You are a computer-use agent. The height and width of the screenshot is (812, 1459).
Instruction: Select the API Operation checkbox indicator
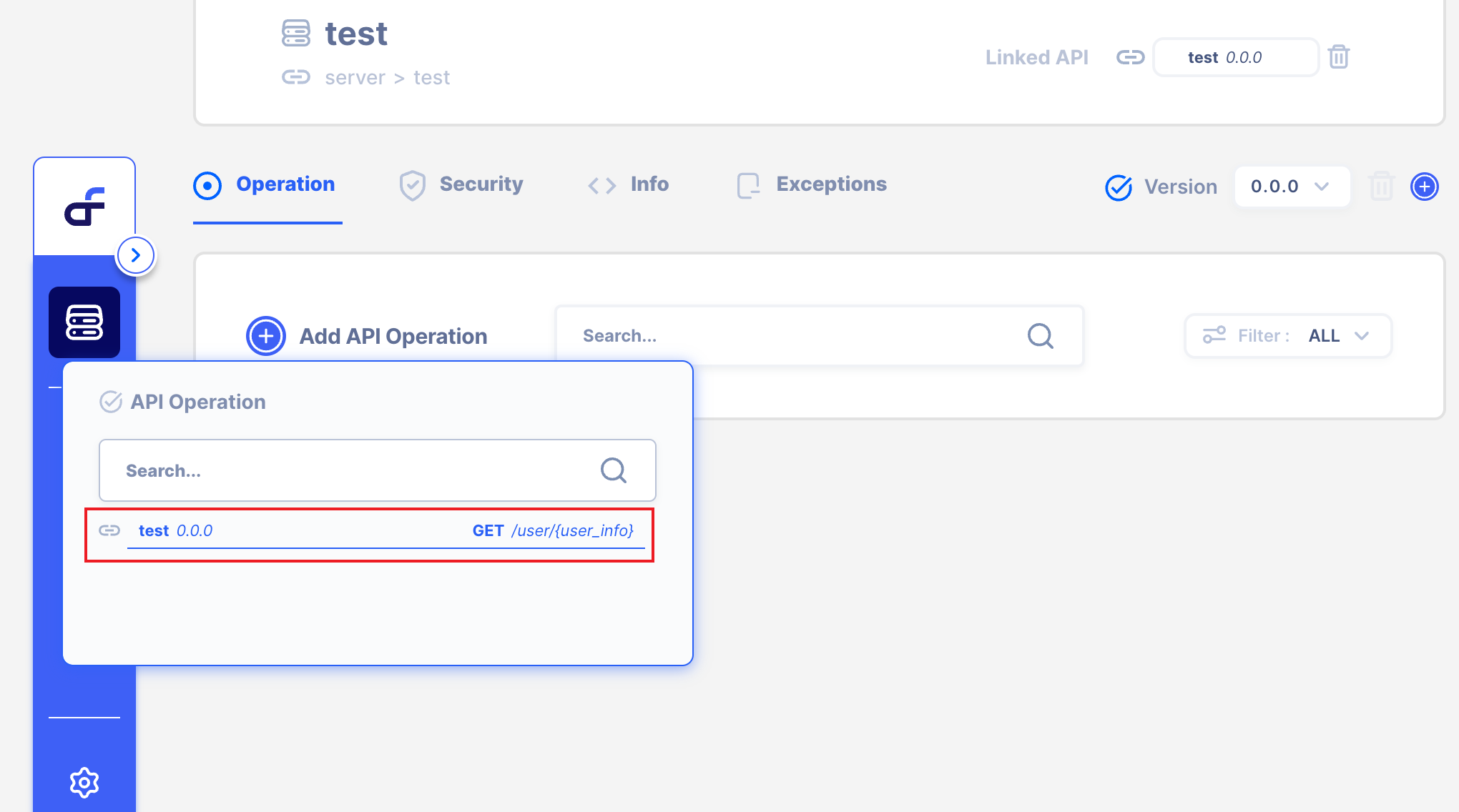(111, 402)
